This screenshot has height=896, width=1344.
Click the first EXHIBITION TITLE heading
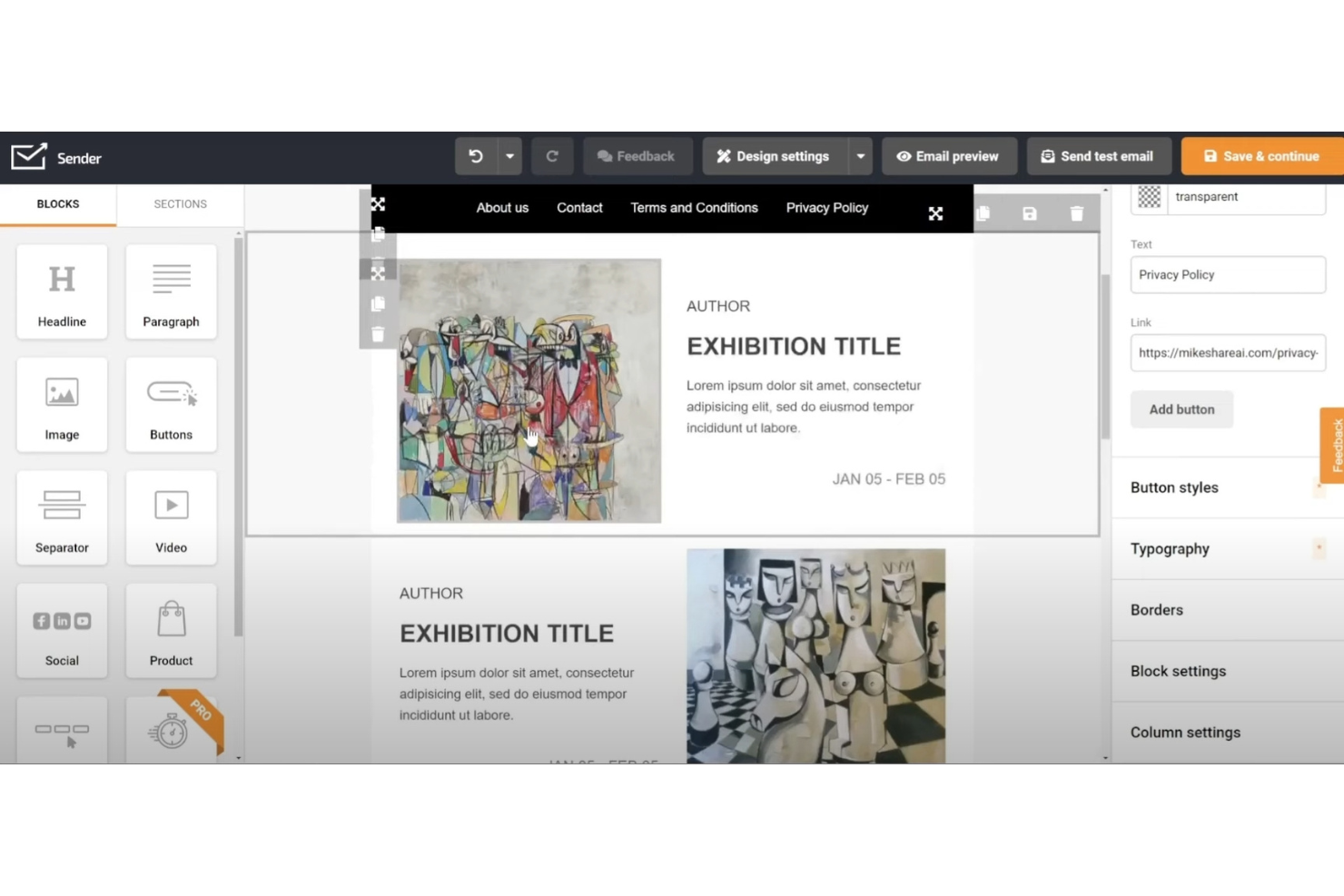coord(794,346)
